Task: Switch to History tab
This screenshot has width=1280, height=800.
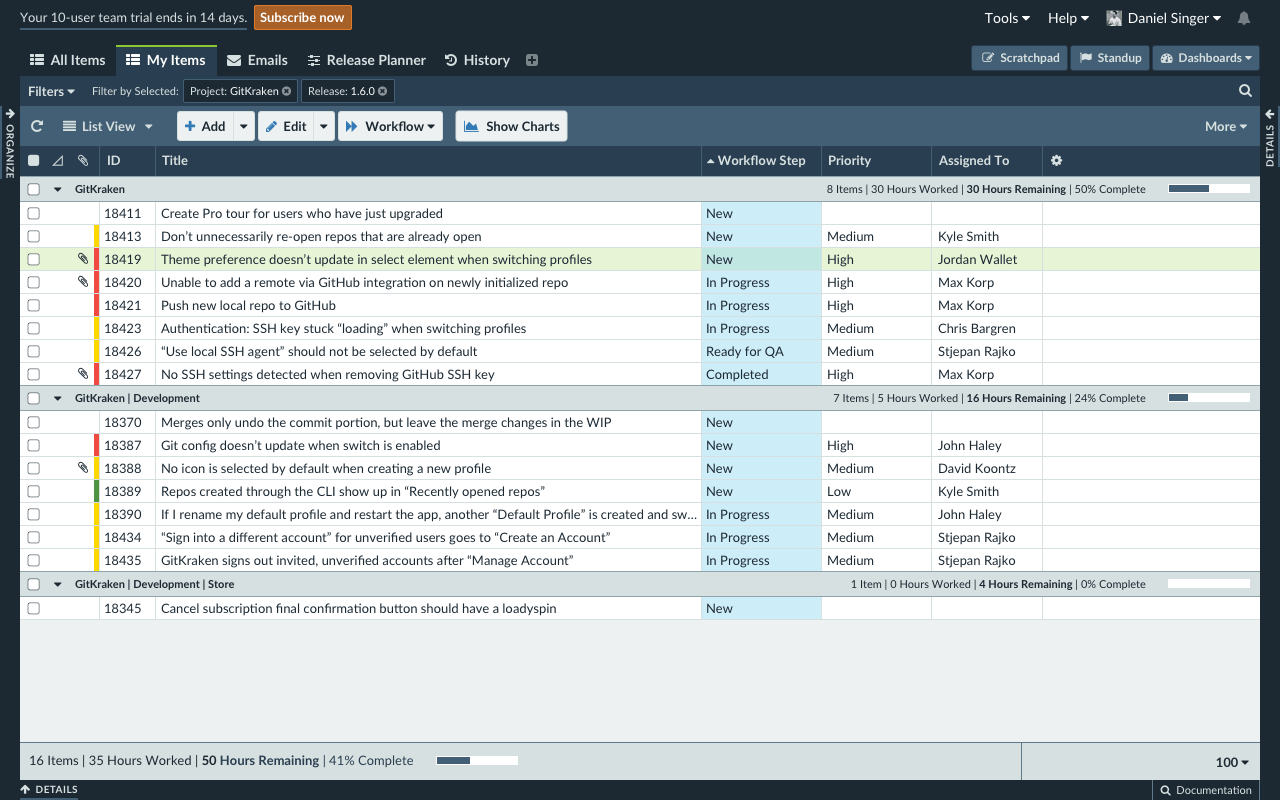Action: (x=477, y=60)
